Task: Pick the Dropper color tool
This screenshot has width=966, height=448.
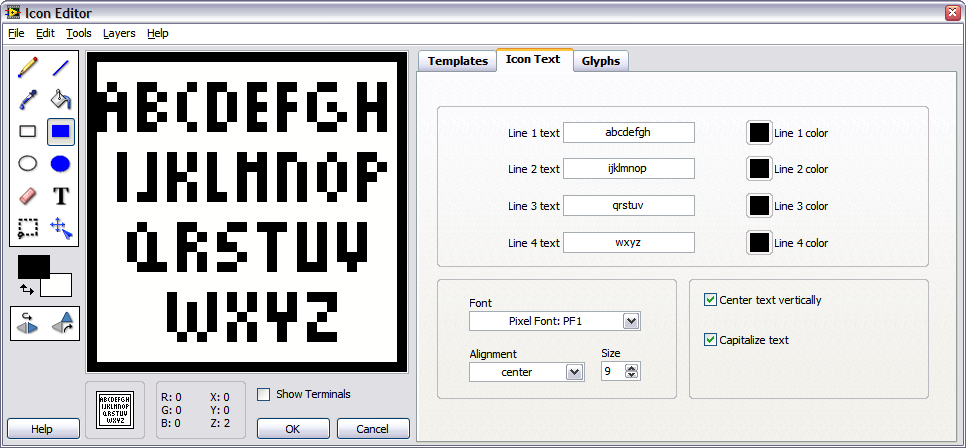Action: click(x=28, y=99)
